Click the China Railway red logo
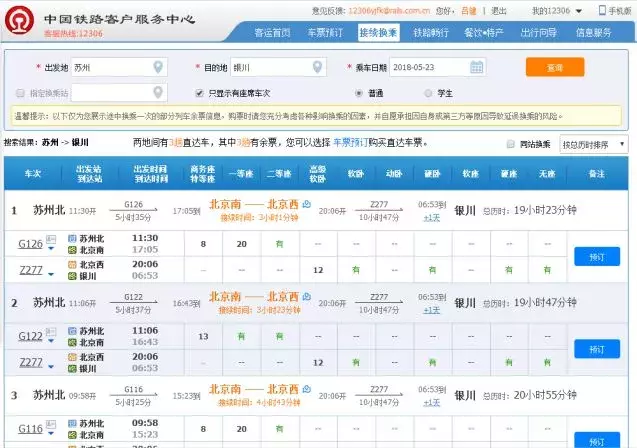The width and height of the screenshot is (637, 448). (20, 21)
